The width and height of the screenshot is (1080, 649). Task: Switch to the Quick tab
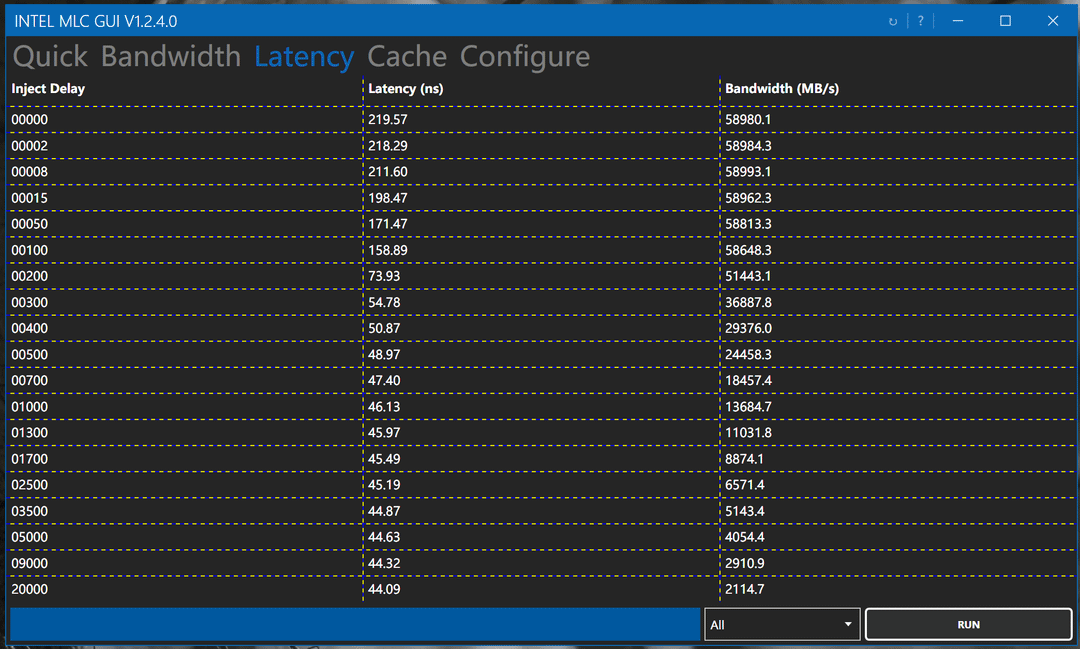(x=50, y=57)
